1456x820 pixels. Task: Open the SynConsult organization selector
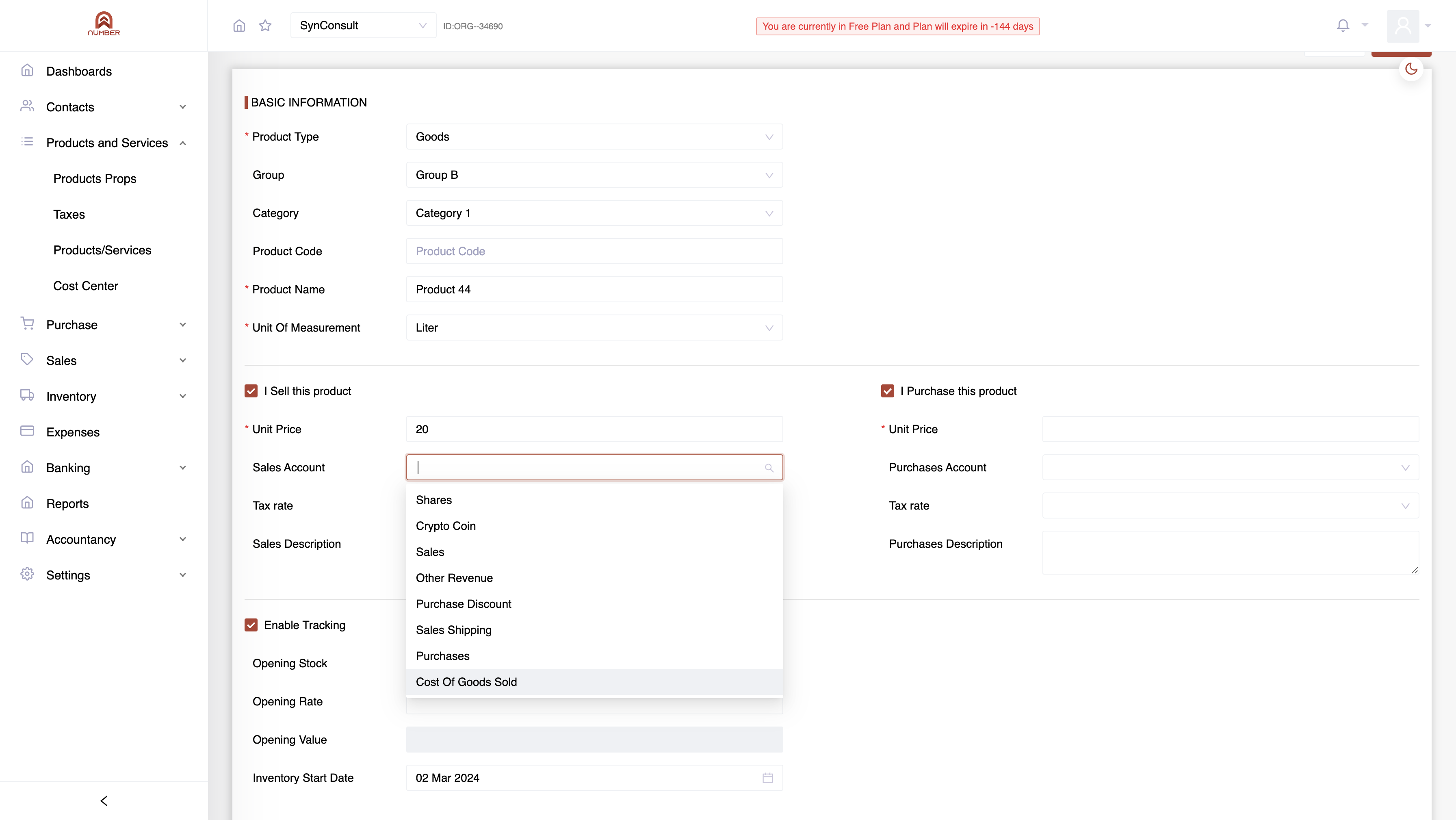[363, 26]
